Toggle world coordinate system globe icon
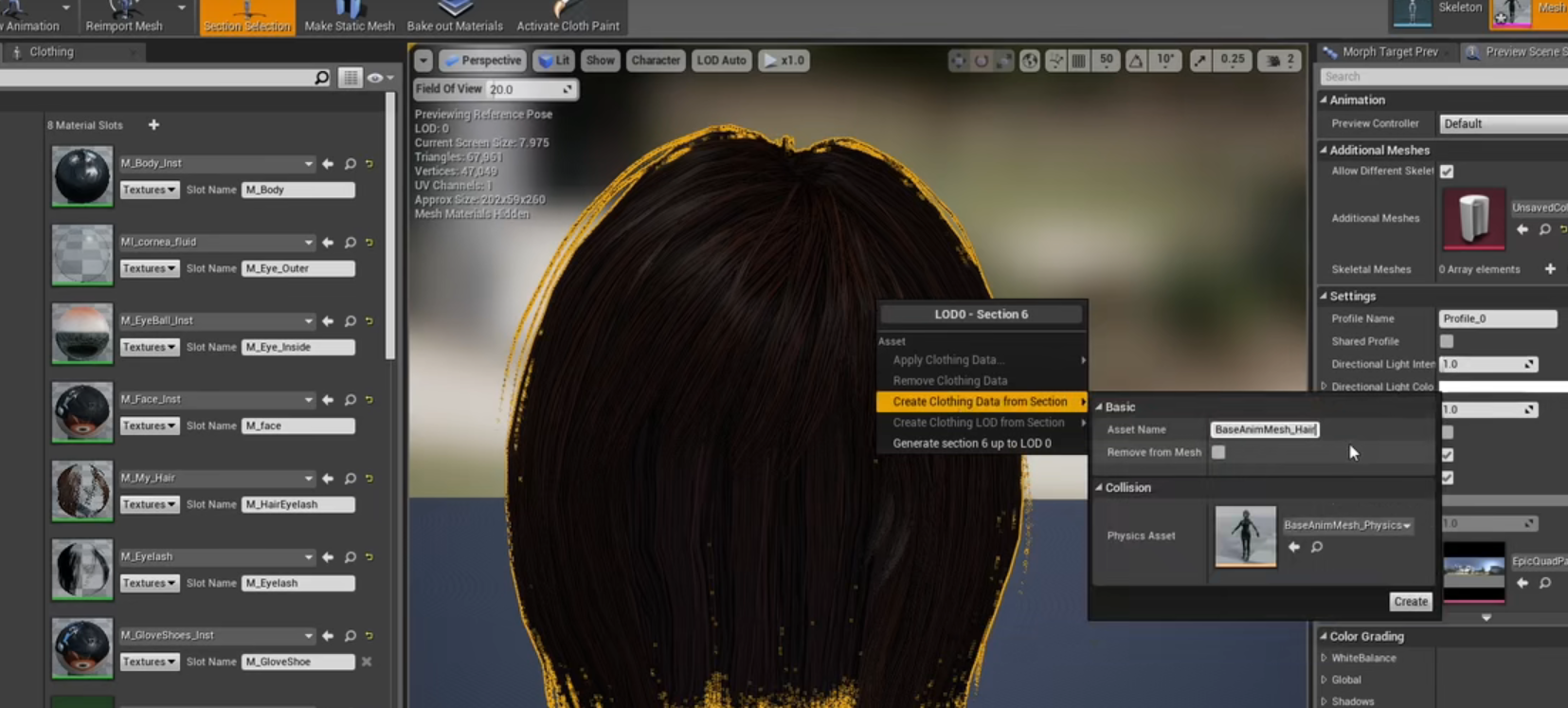Viewport: 1568px width, 708px height. [1030, 61]
